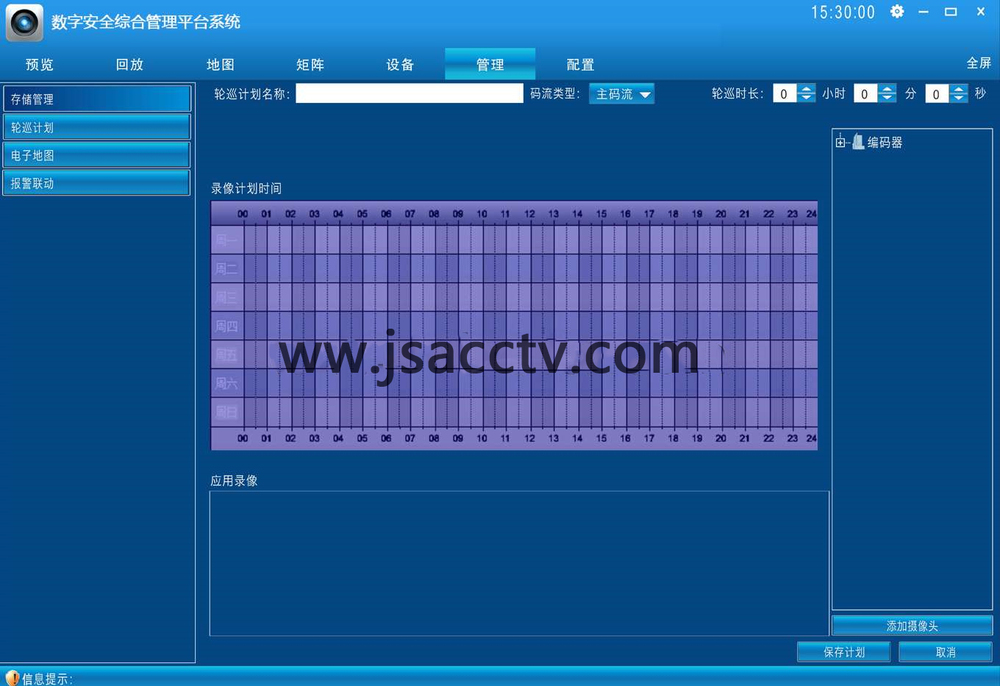Decrease the 轮巡时长 seconds value
This screenshot has height=686, width=1000.
(959, 98)
